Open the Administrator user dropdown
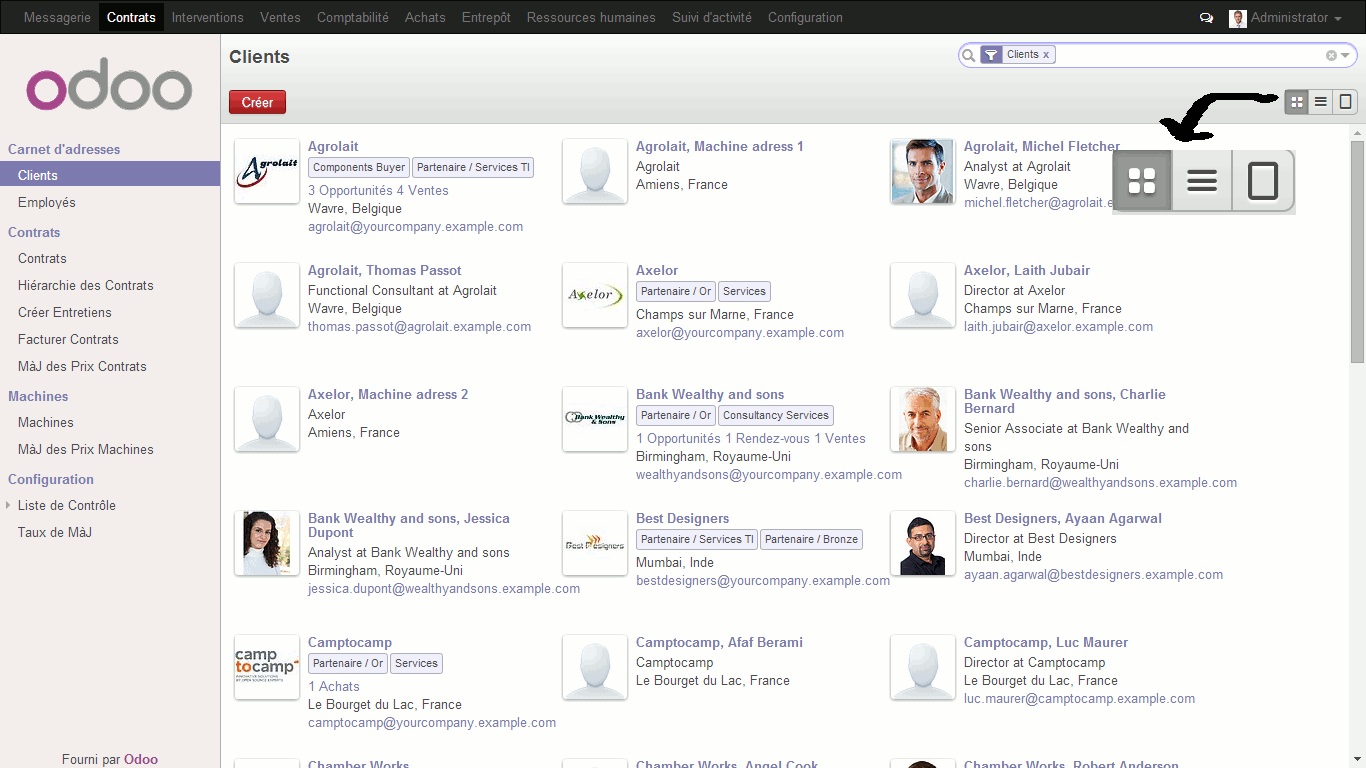This screenshot has height=768, width=1366. coord(1296,18)
